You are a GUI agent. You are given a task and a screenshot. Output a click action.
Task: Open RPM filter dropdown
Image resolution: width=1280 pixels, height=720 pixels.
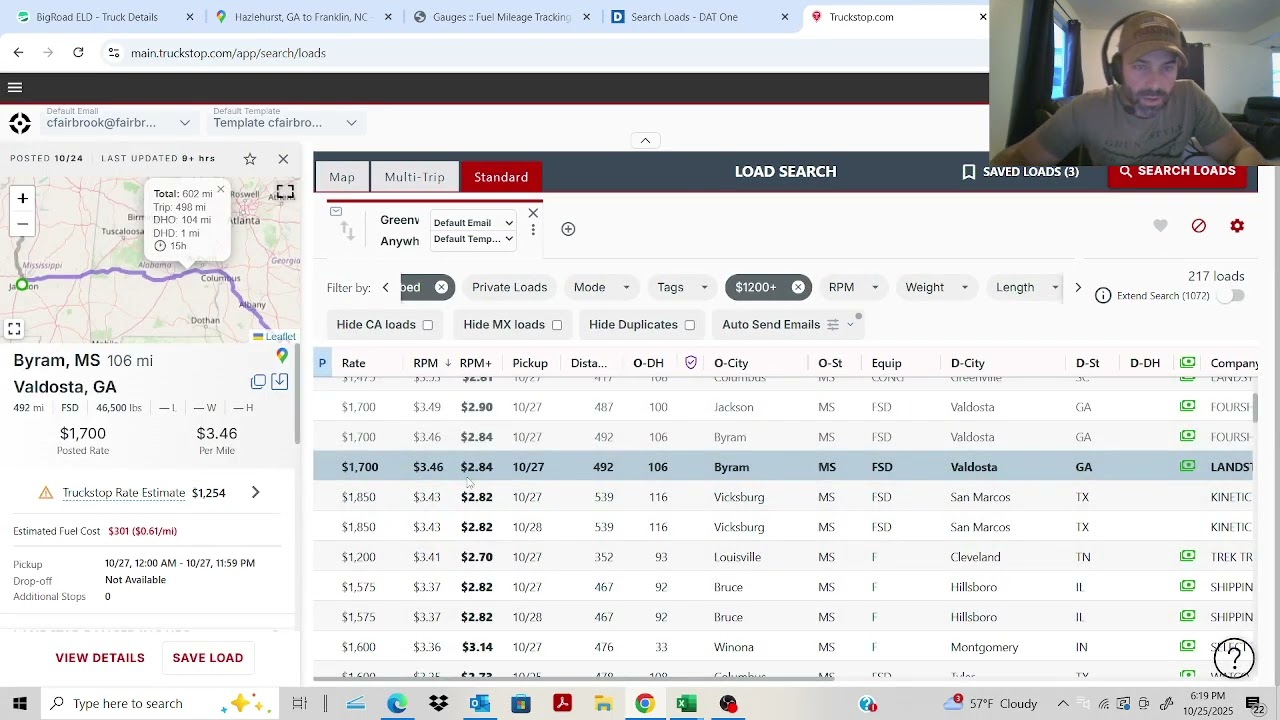852,288
